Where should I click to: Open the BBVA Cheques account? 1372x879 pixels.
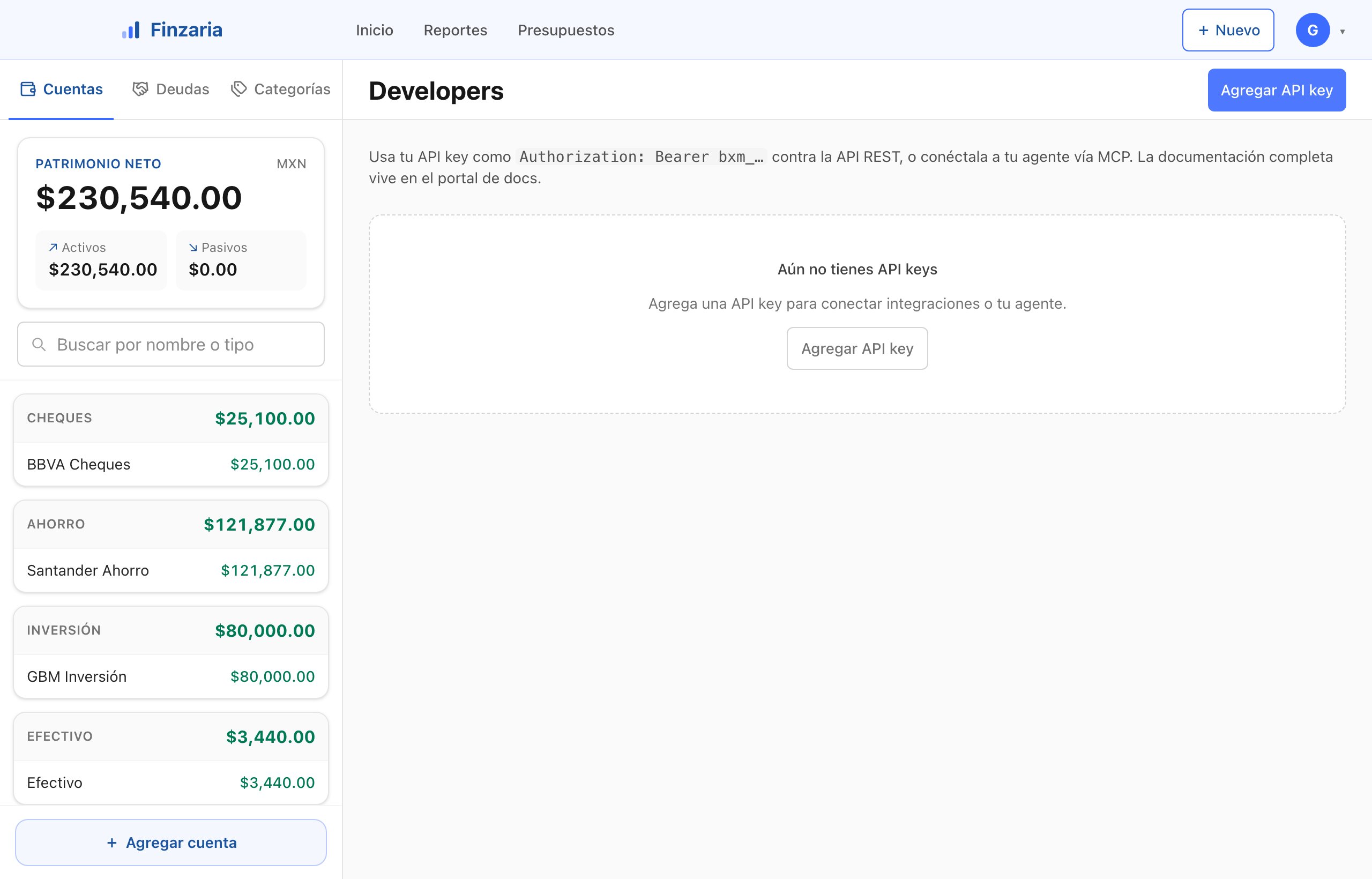(x=171, y=464)
